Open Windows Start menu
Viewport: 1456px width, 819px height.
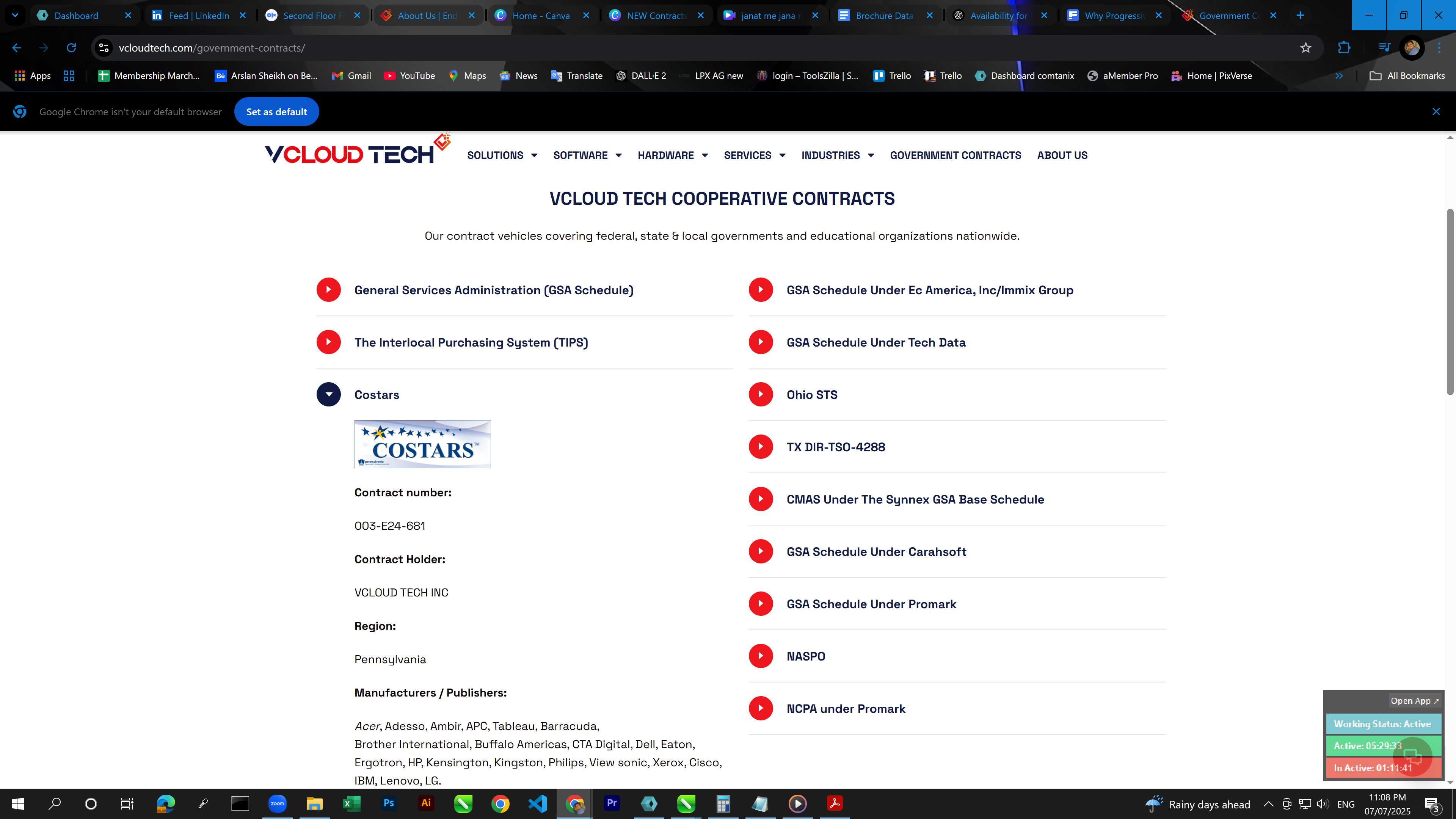(x=18, y=804)
